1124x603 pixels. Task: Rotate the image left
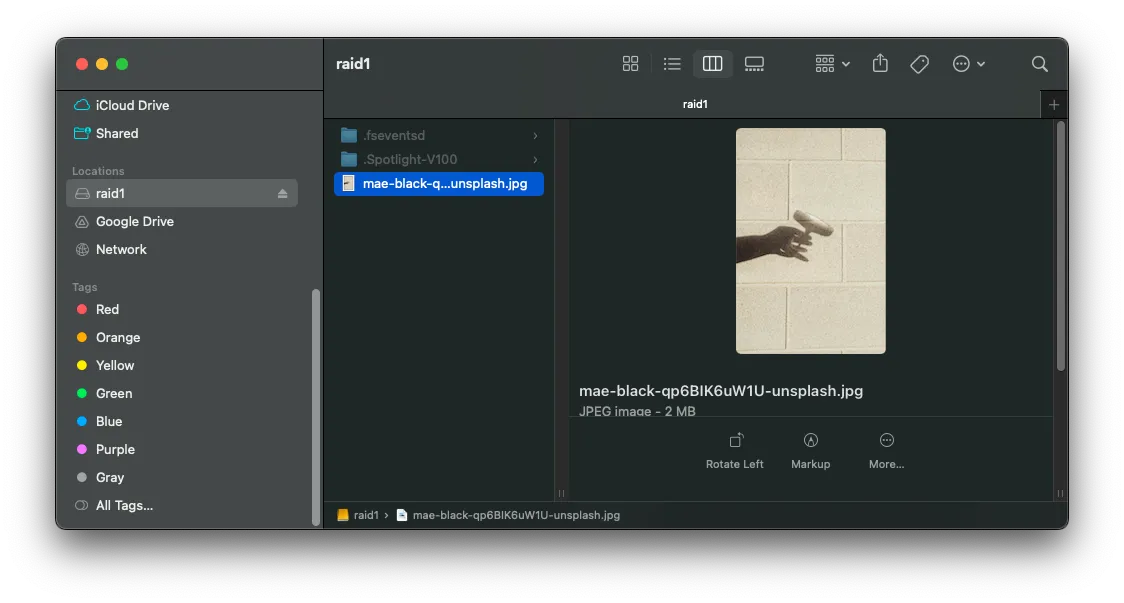coord(735,450)
